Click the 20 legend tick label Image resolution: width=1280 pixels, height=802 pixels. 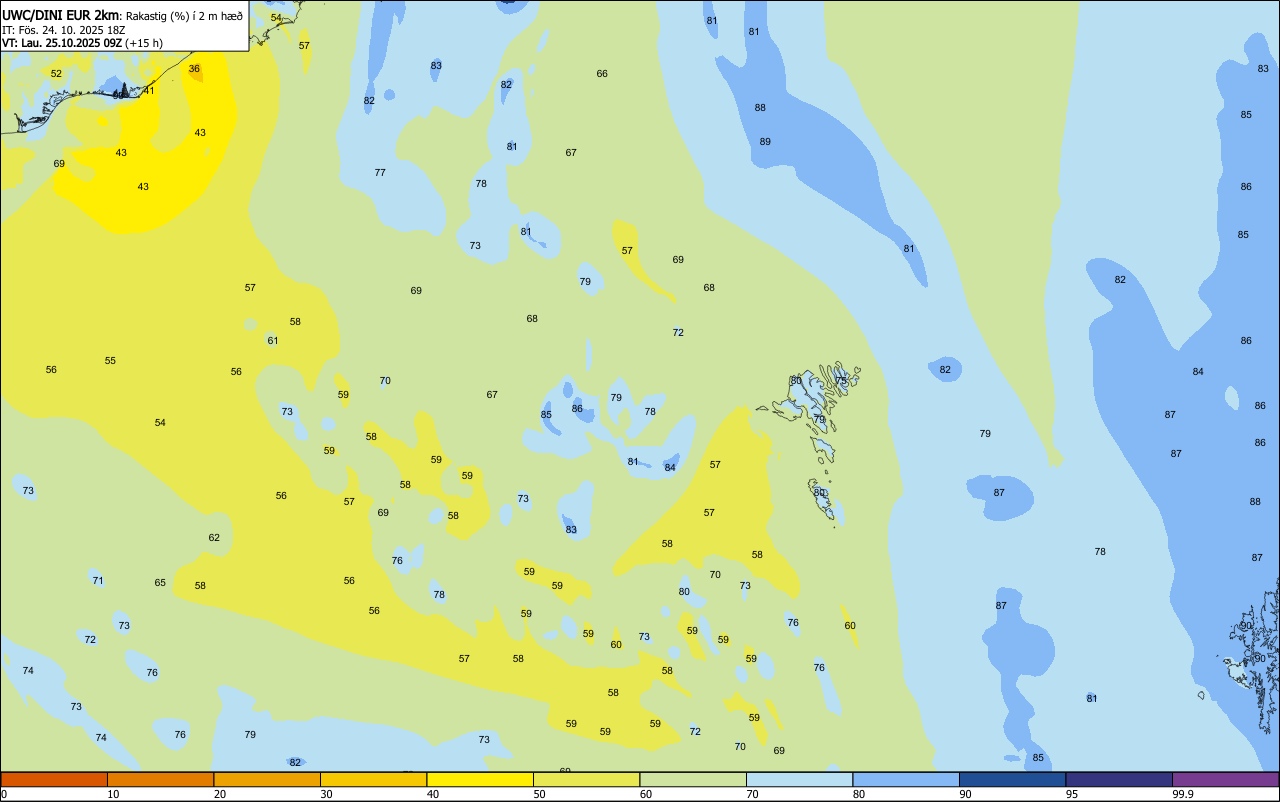pos(219,794)
